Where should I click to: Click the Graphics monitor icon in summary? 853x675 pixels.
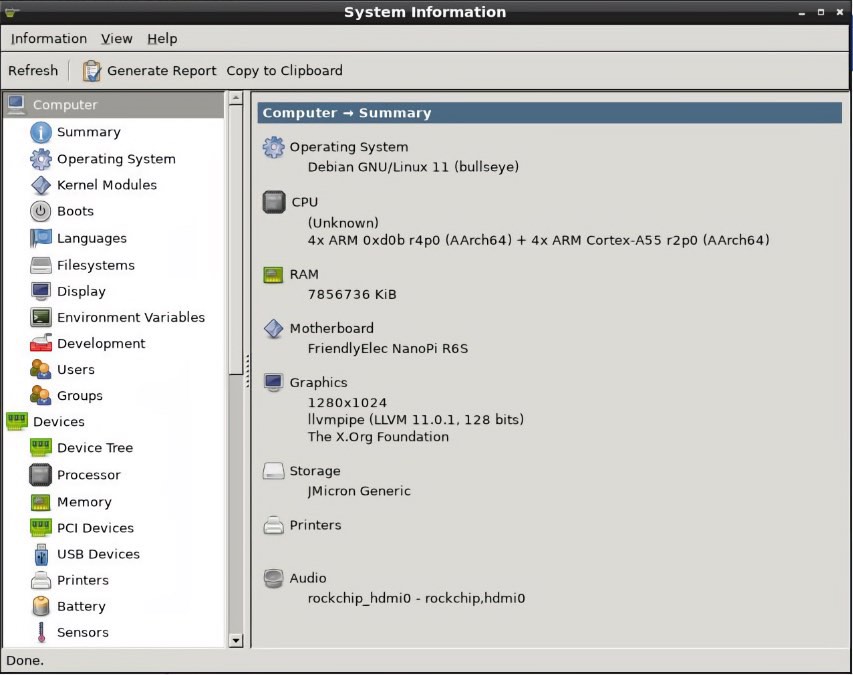[273, 382]
